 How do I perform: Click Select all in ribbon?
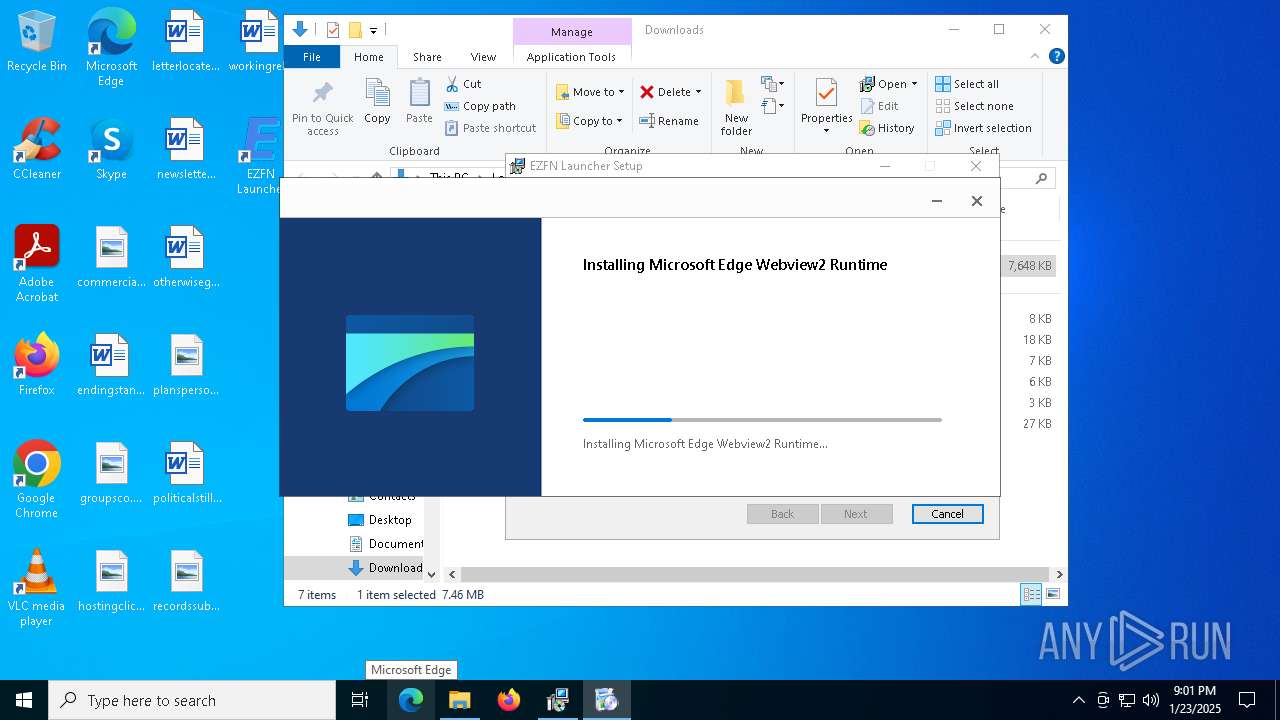967,84
